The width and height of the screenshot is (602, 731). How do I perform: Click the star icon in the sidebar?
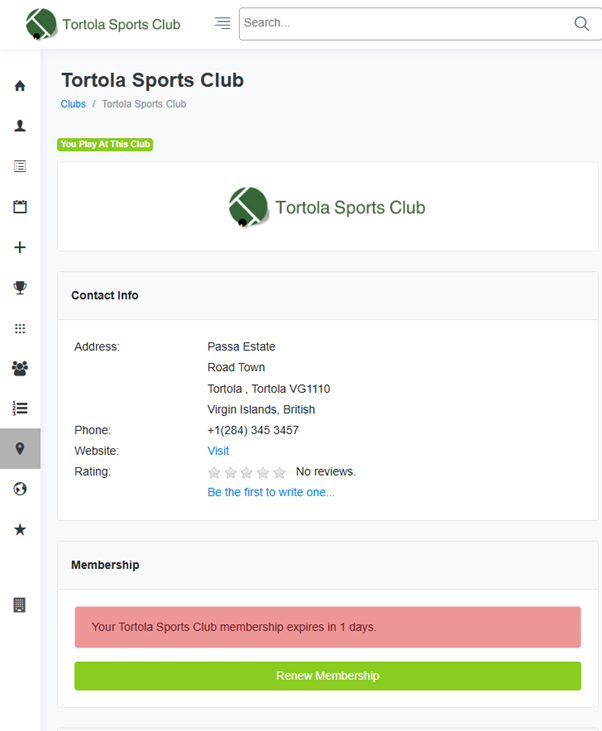(x=20, y=529)
